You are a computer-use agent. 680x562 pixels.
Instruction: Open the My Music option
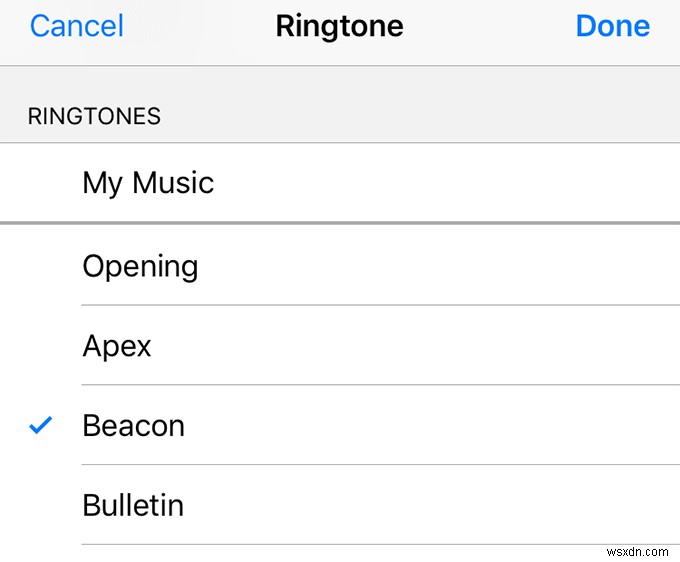(x=148, y=183)
